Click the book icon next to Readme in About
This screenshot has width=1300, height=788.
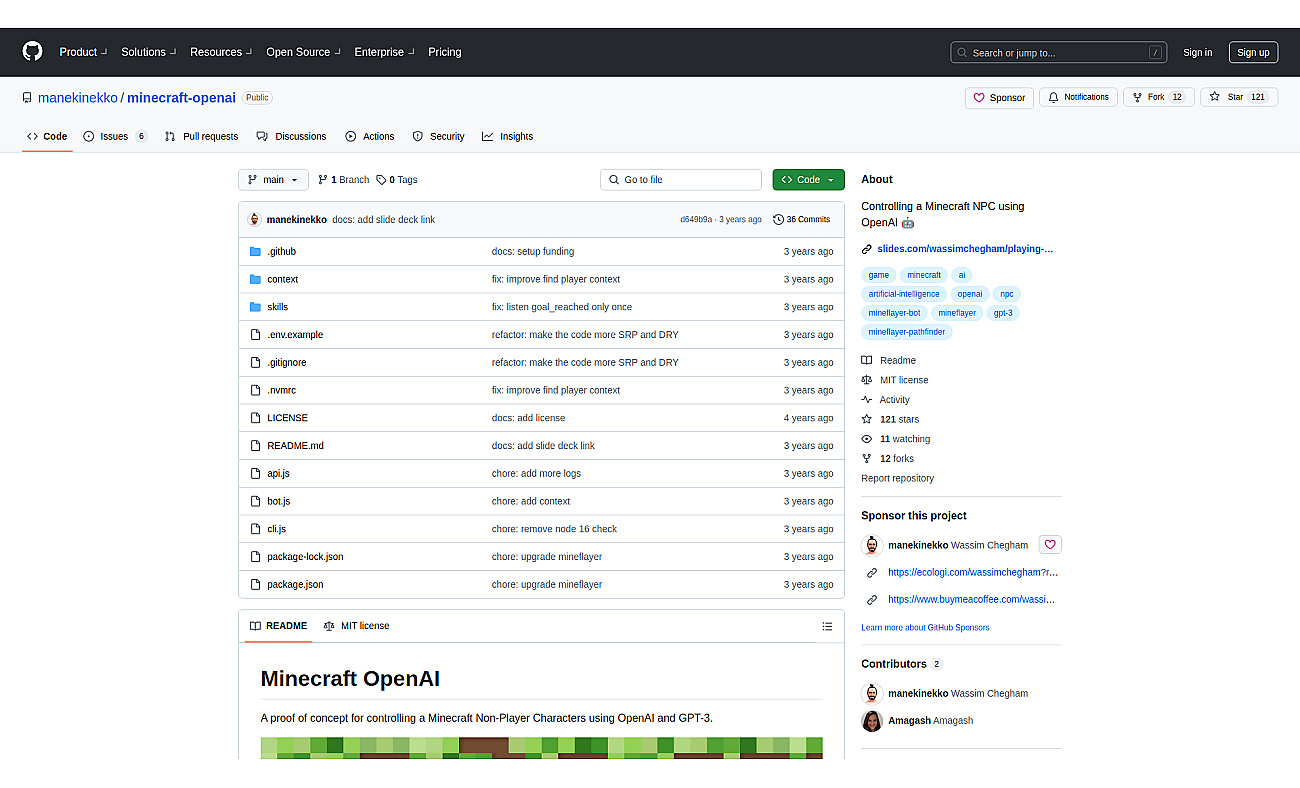tap(867, 360)
